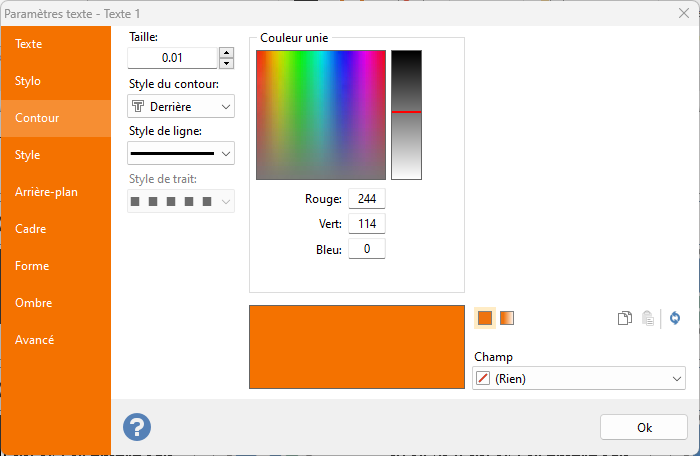700x456 pixels.
Task: Click the copy color settings icon
Action: (625, 318)
